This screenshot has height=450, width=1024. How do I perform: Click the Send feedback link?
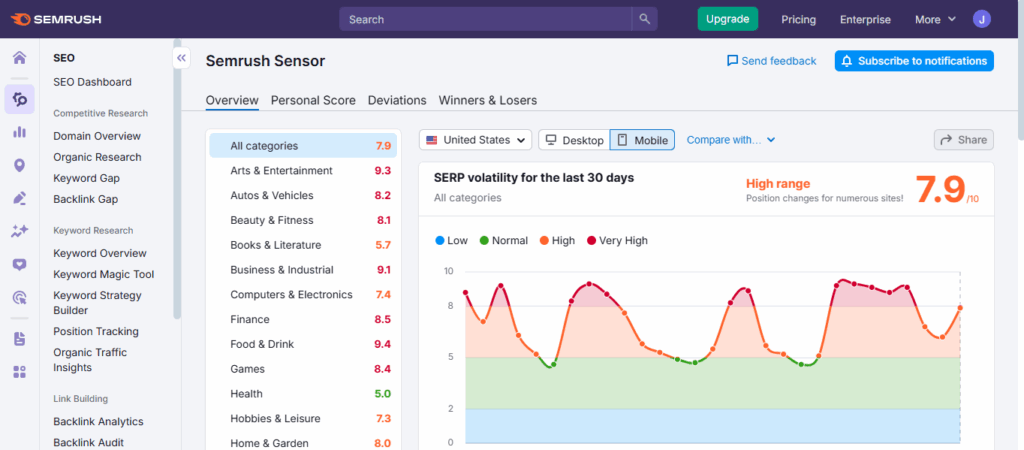[772, 61]
